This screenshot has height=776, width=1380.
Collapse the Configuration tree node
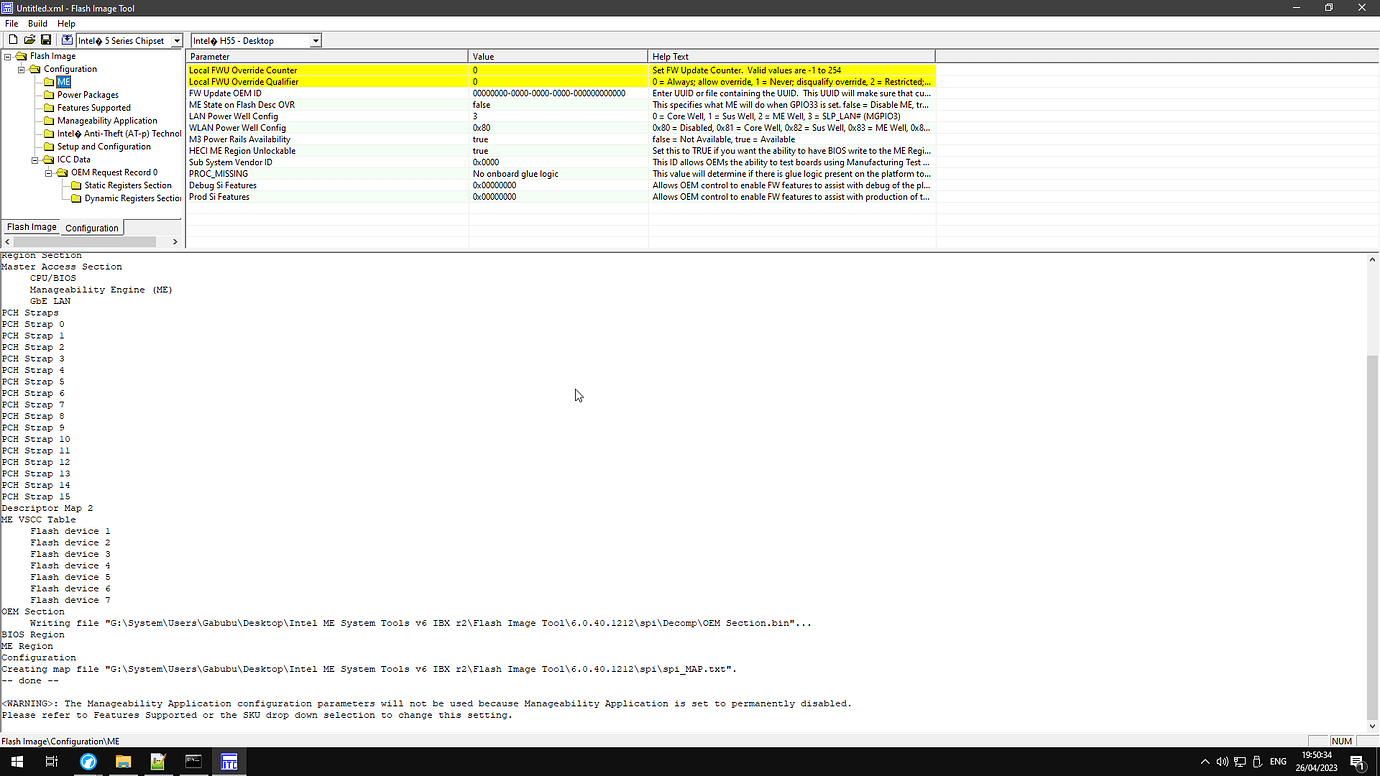[21, 69]
